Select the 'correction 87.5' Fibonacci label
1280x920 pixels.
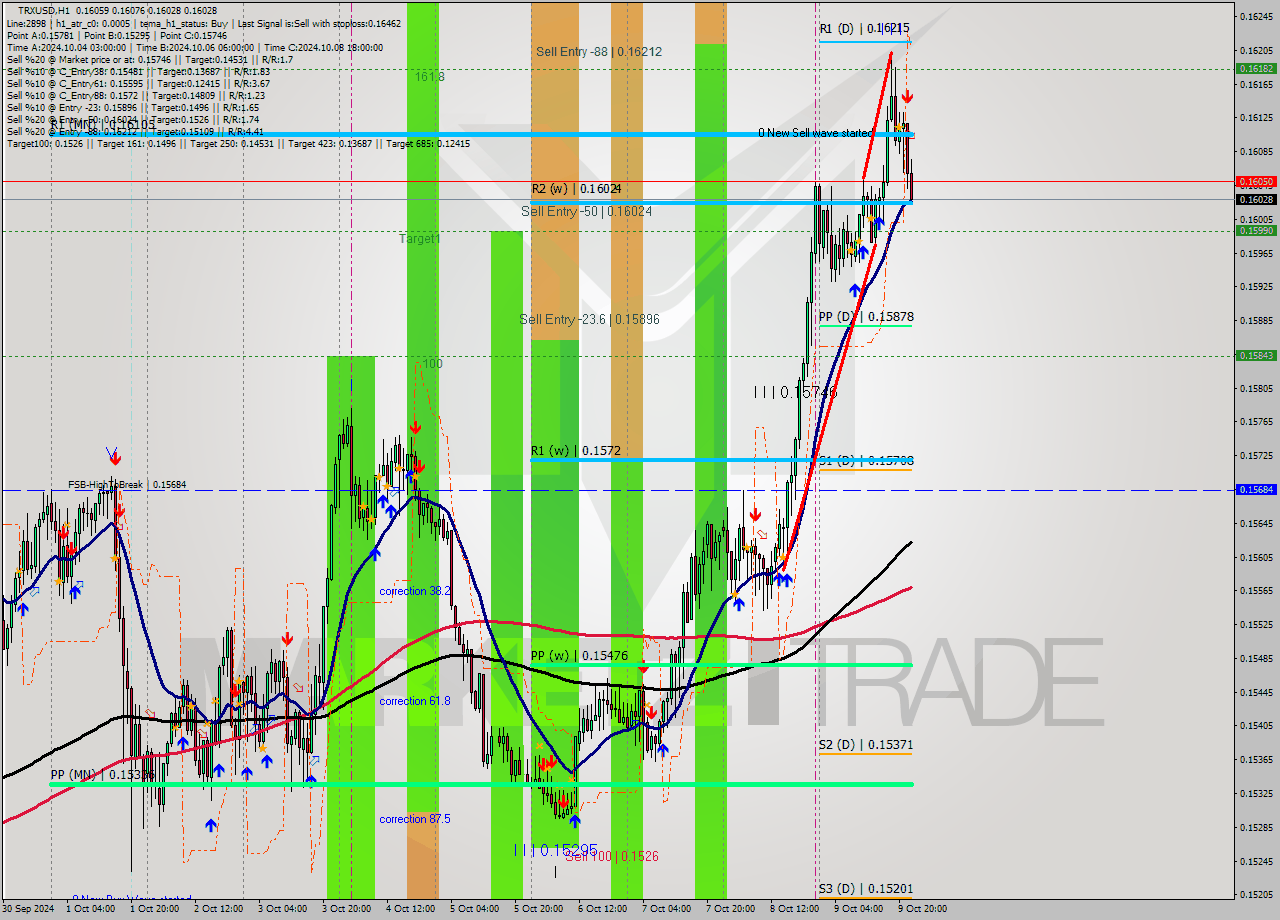(414, 820)
